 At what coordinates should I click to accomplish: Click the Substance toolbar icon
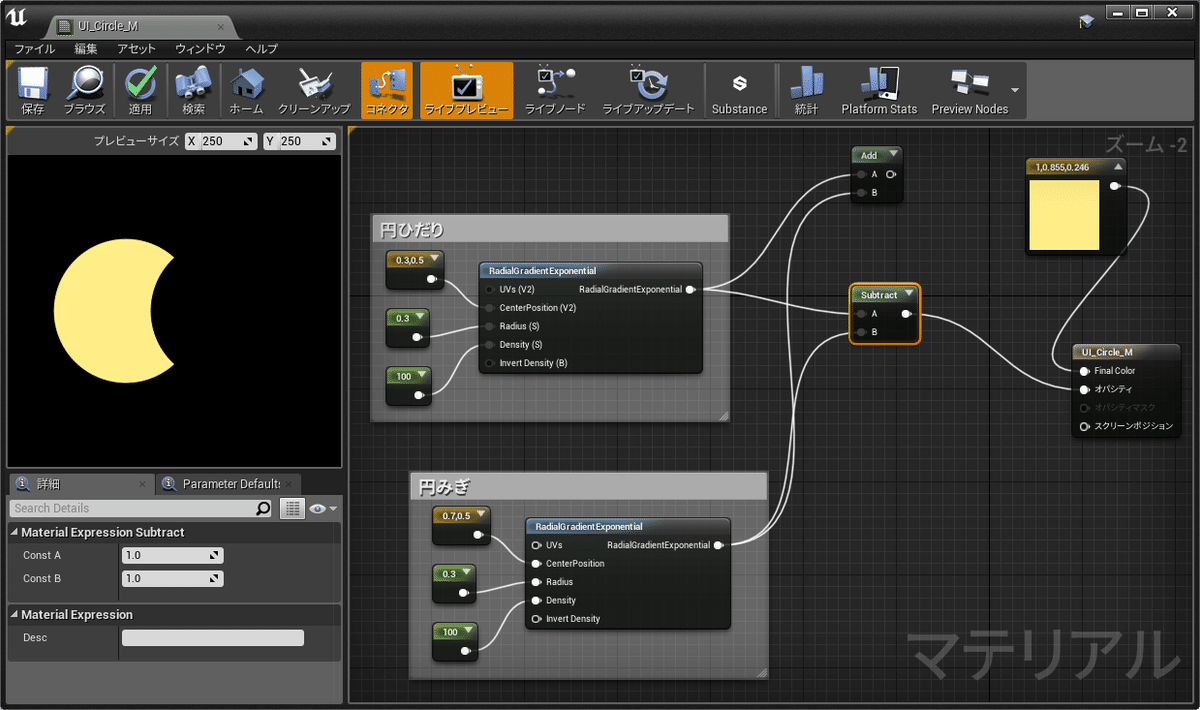(739, 91)
